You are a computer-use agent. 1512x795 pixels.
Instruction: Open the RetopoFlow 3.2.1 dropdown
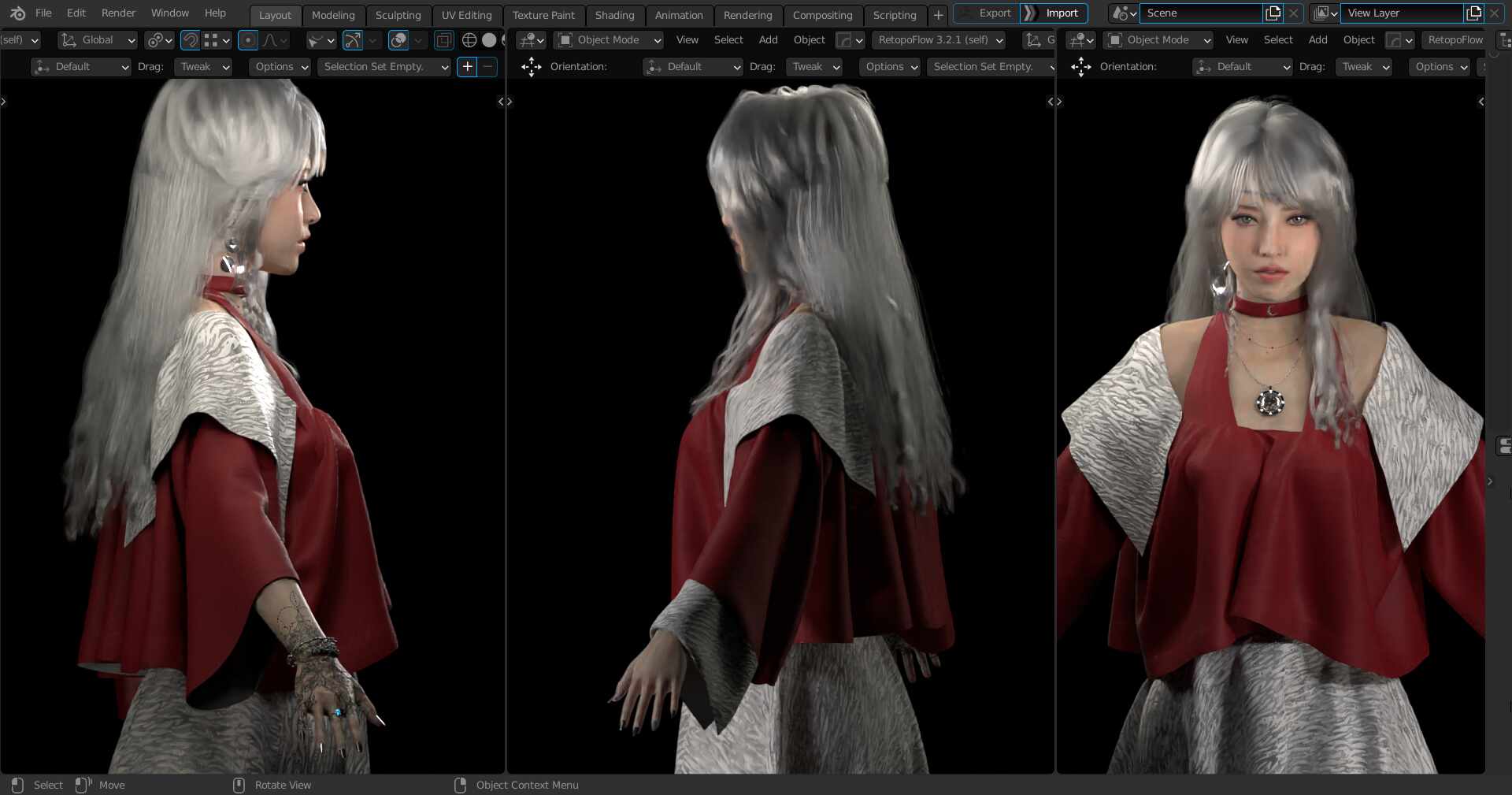click(x=938, y=39)
